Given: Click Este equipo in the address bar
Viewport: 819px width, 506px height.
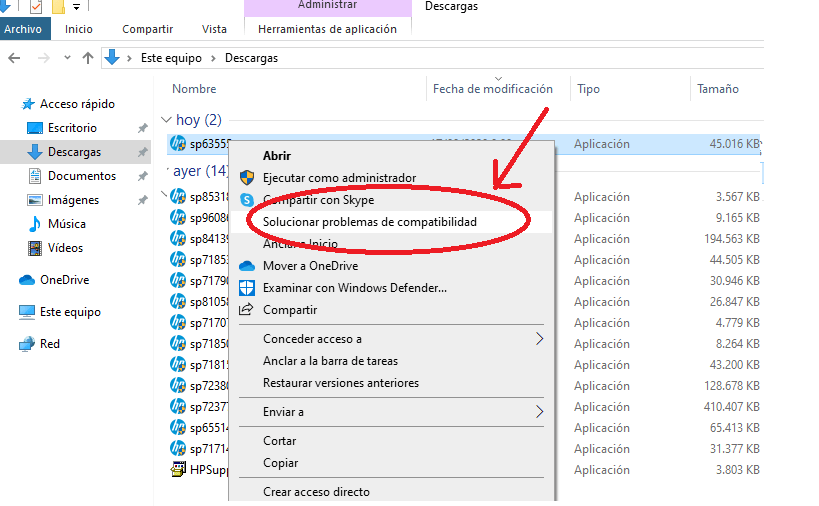Looking at the screenshot, I should click(171, 58).
